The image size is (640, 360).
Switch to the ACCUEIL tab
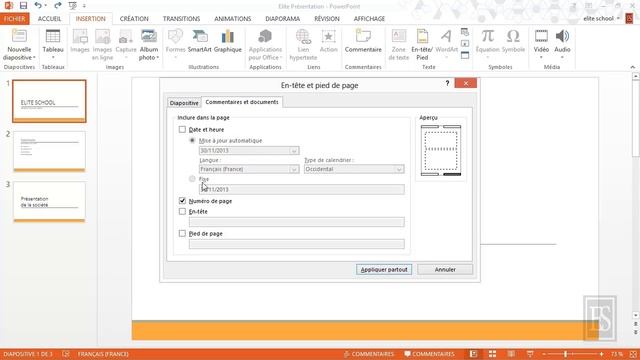coord(49,19)
